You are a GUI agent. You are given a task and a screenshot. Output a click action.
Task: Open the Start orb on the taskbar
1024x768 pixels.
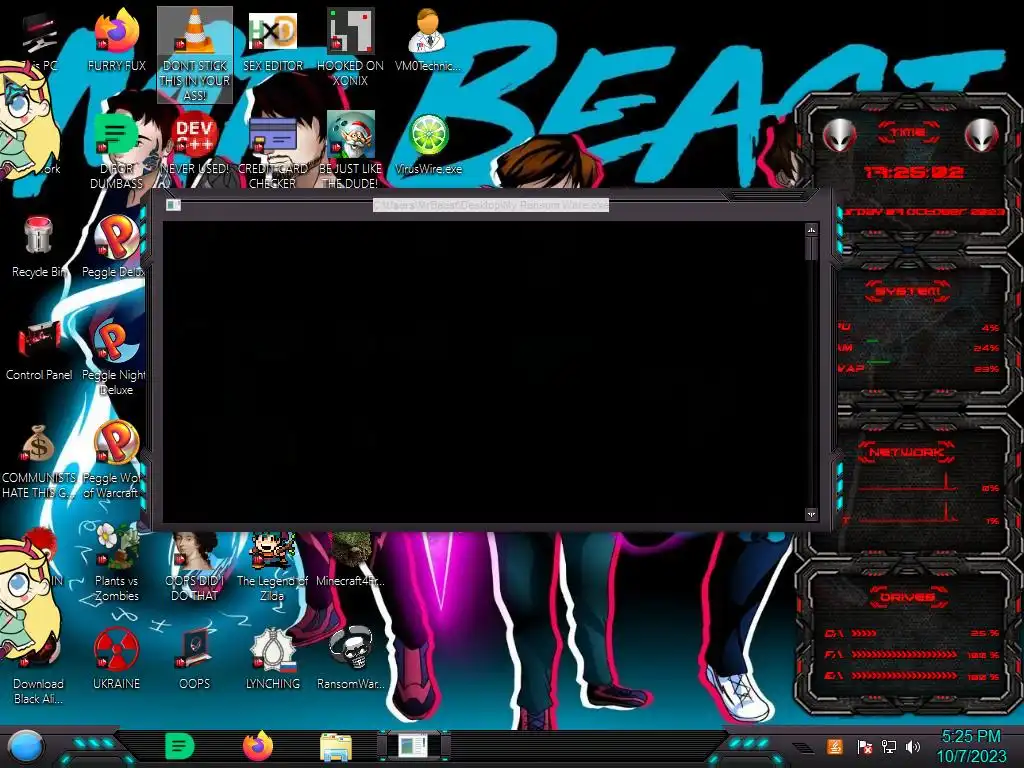pyautogui.click(x=26, y=746)
